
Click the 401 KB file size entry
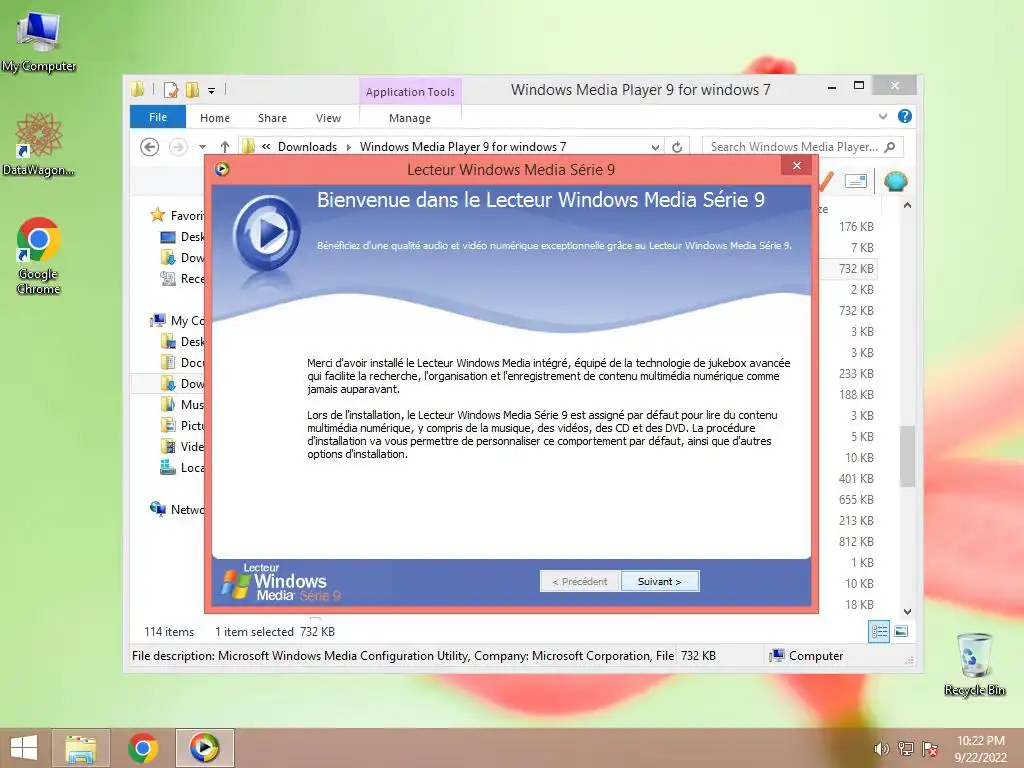(x=856, y=479)
